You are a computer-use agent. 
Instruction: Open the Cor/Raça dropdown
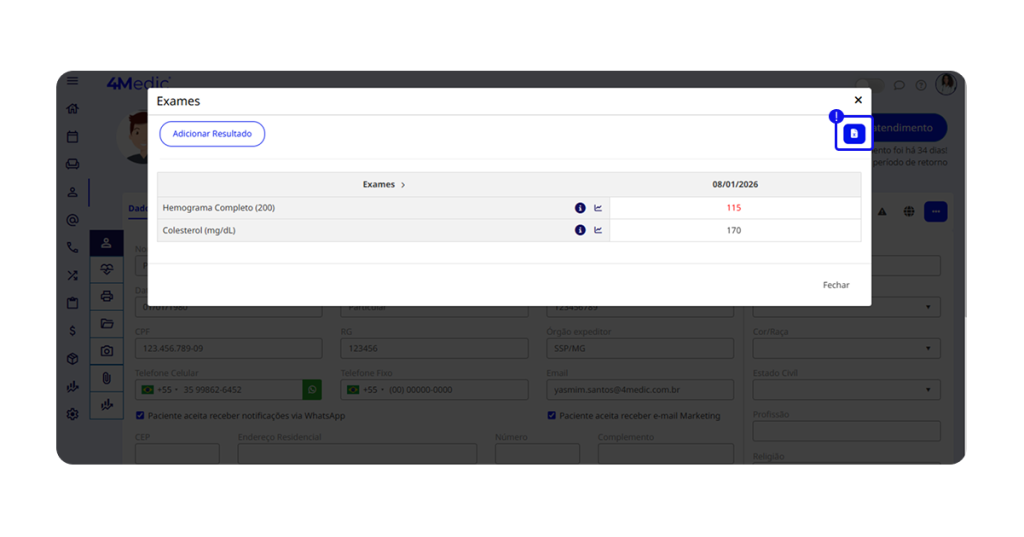(846, 349)
